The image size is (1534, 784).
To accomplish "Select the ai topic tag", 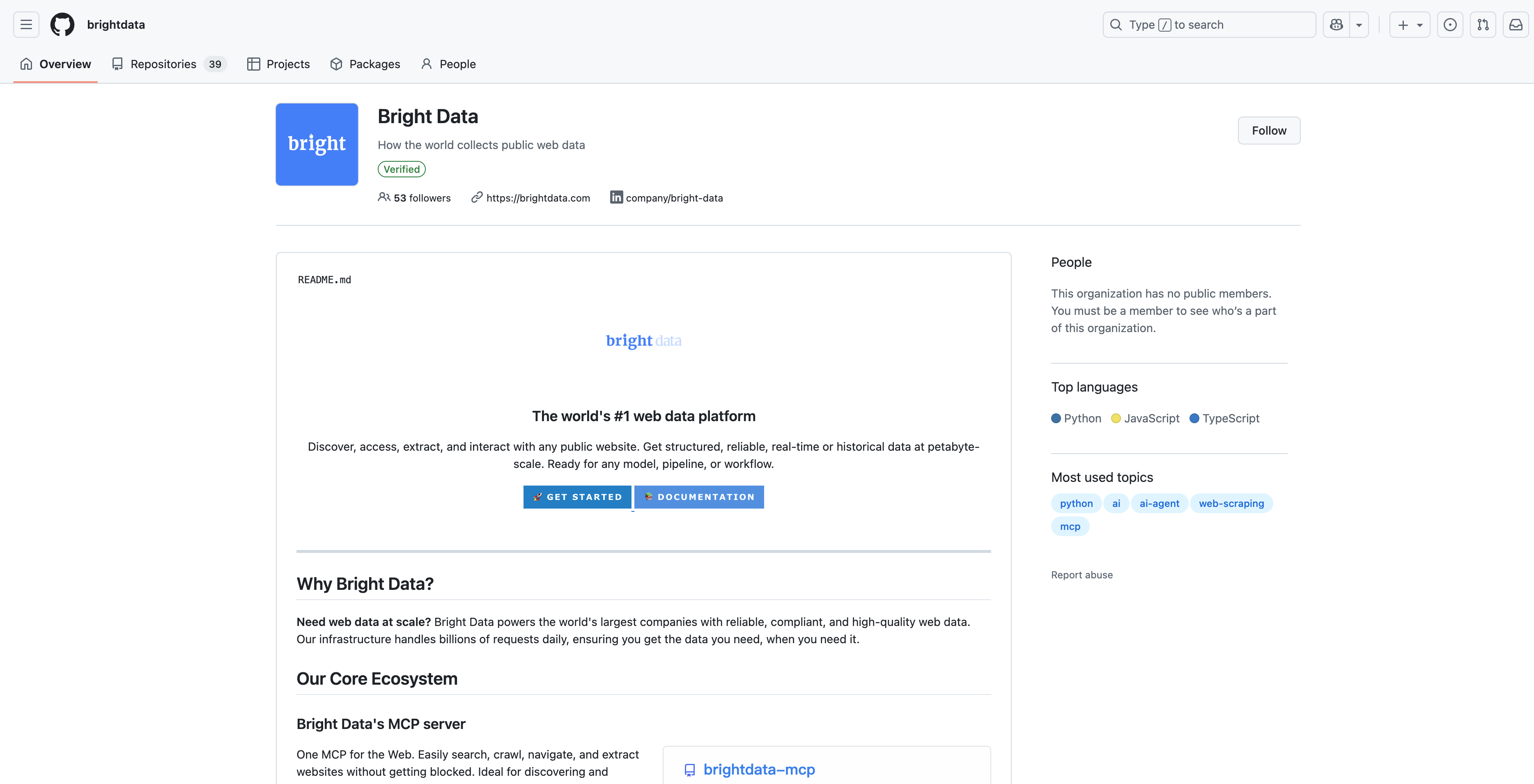I will pos(1116,504).
